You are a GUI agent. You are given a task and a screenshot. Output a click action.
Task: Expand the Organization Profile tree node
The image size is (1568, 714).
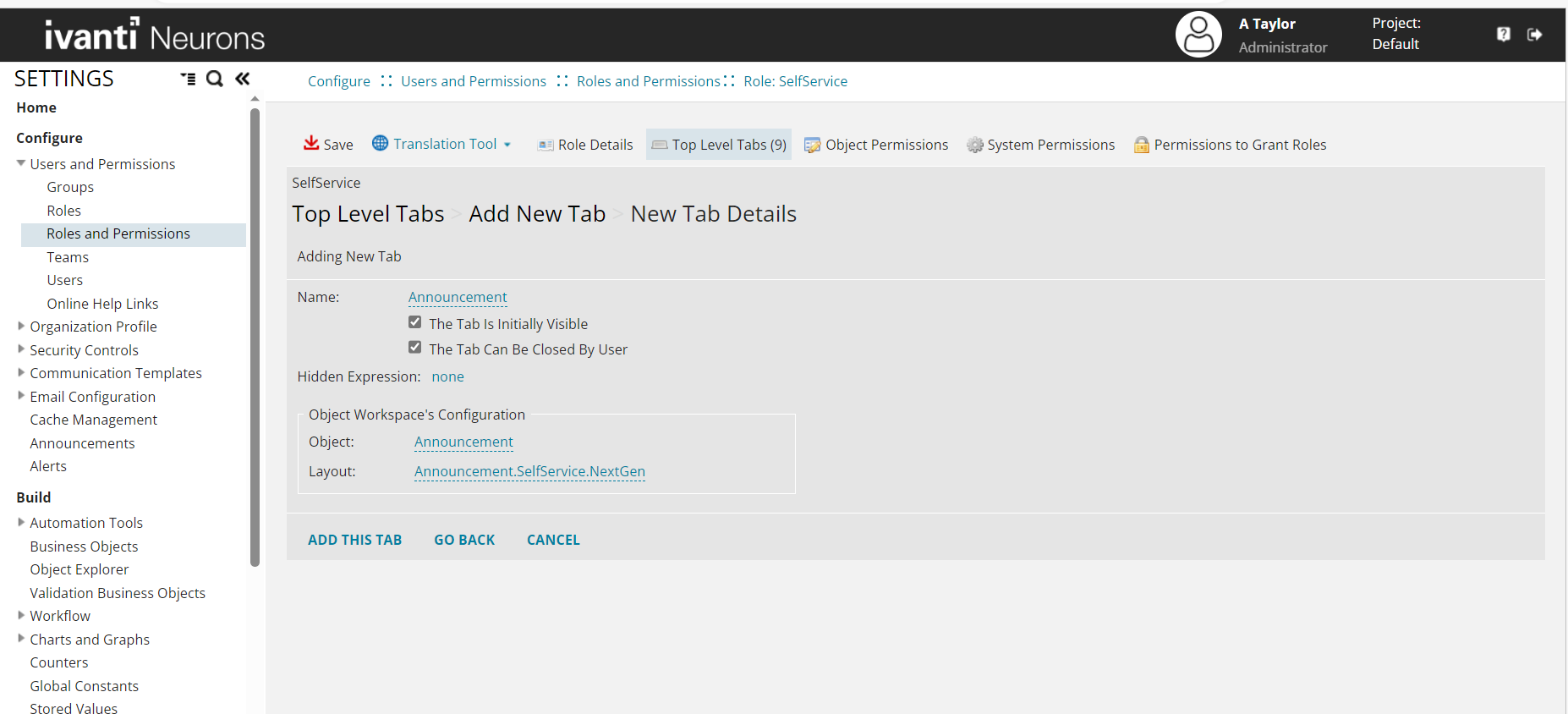[x=21, y=326]
